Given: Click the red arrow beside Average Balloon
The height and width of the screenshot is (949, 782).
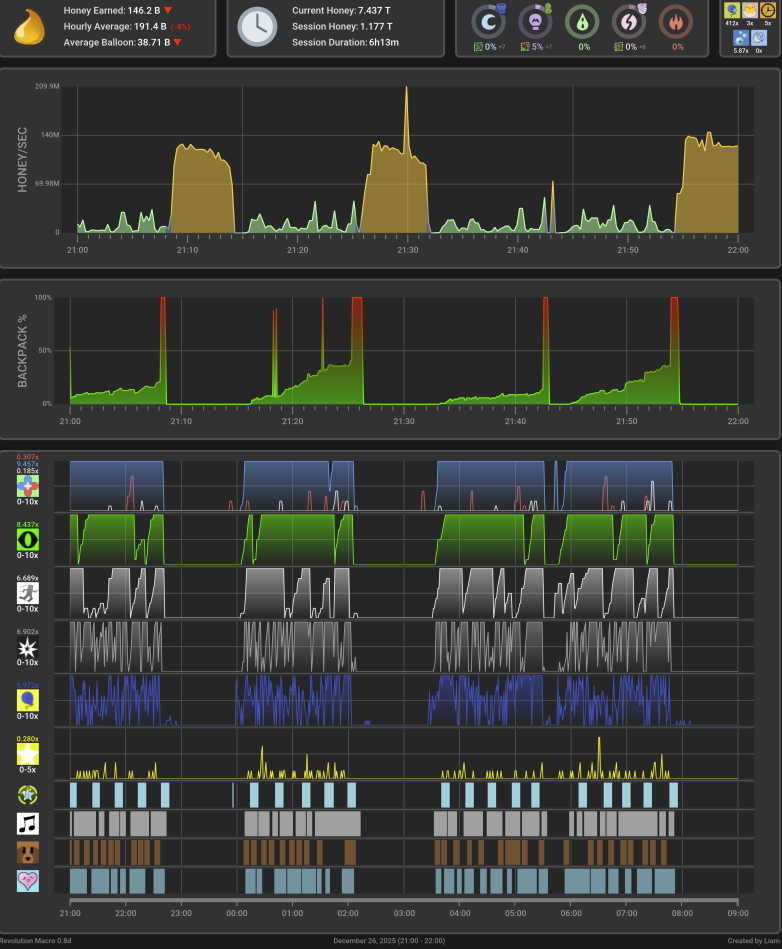Looking at the screenshot, I should (x=177, y=42).
